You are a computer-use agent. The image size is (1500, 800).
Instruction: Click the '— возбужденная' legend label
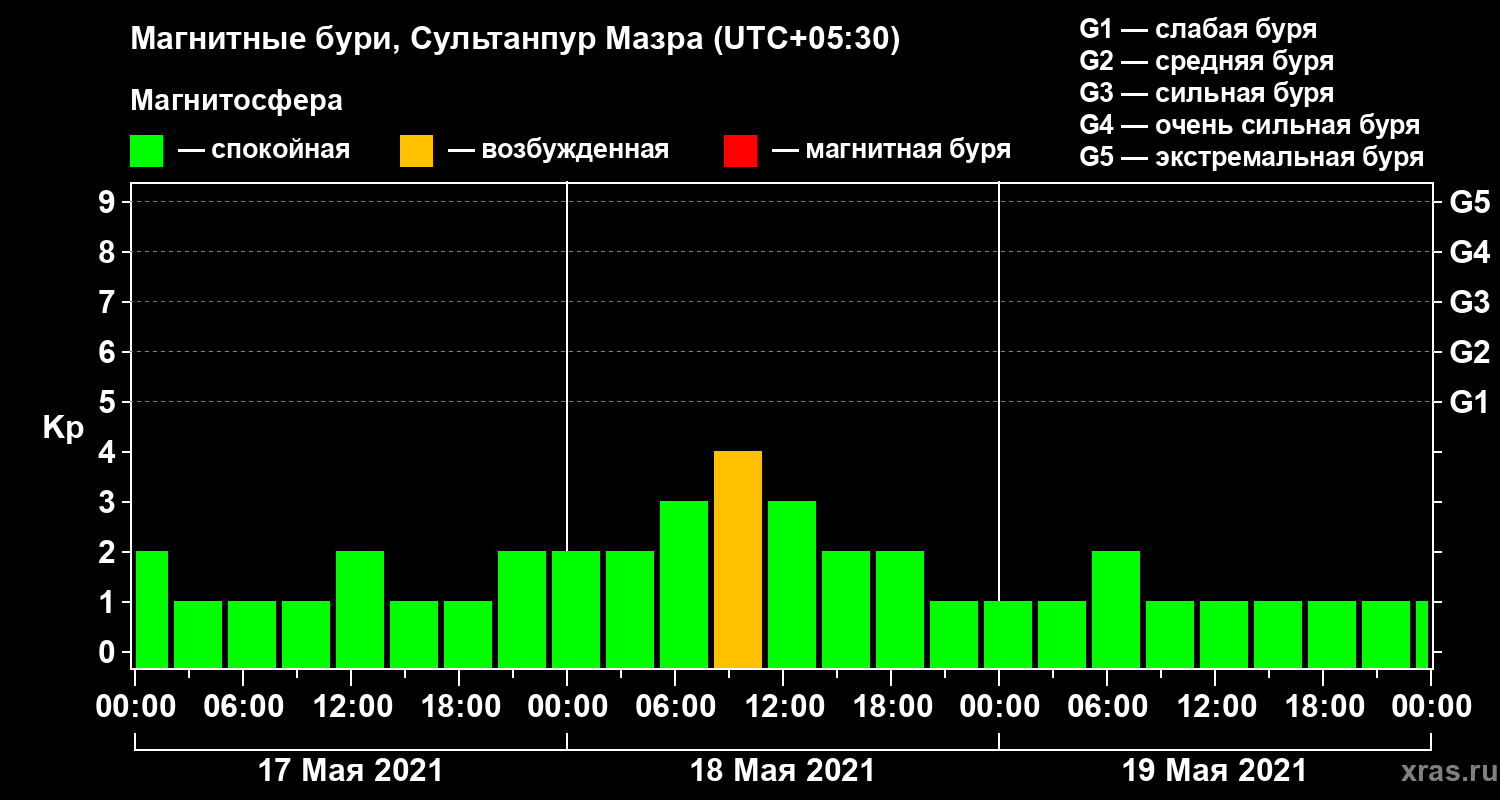[558, 151]
